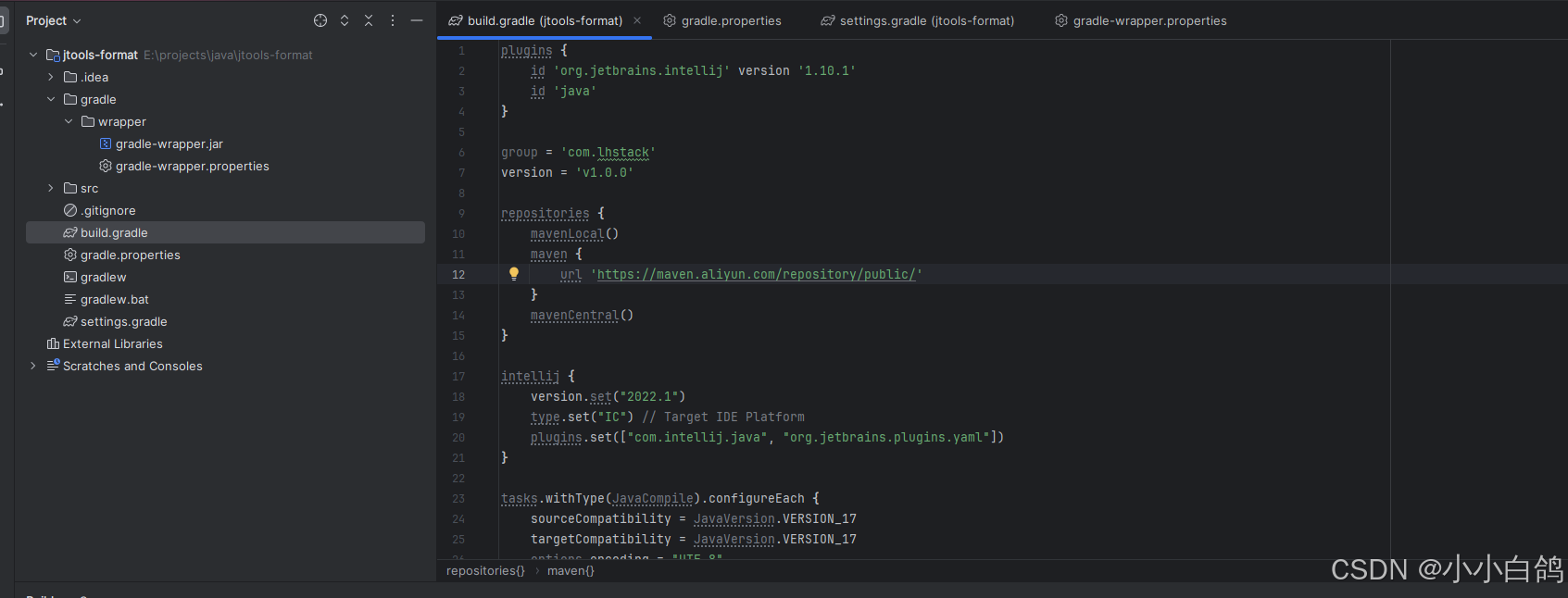Click Collapse All icon in Project panel
Image resolution: width=1568 pixels, height=598 pixels.
coord(369,20)
